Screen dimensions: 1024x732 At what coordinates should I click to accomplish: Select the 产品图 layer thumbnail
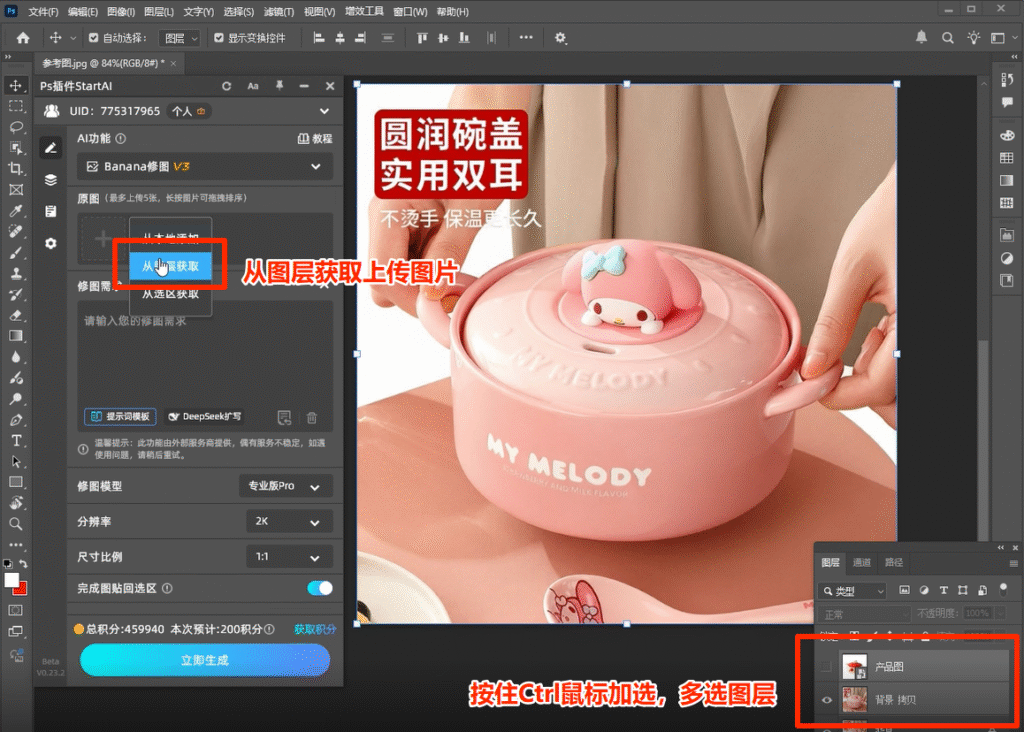(854, 667)
